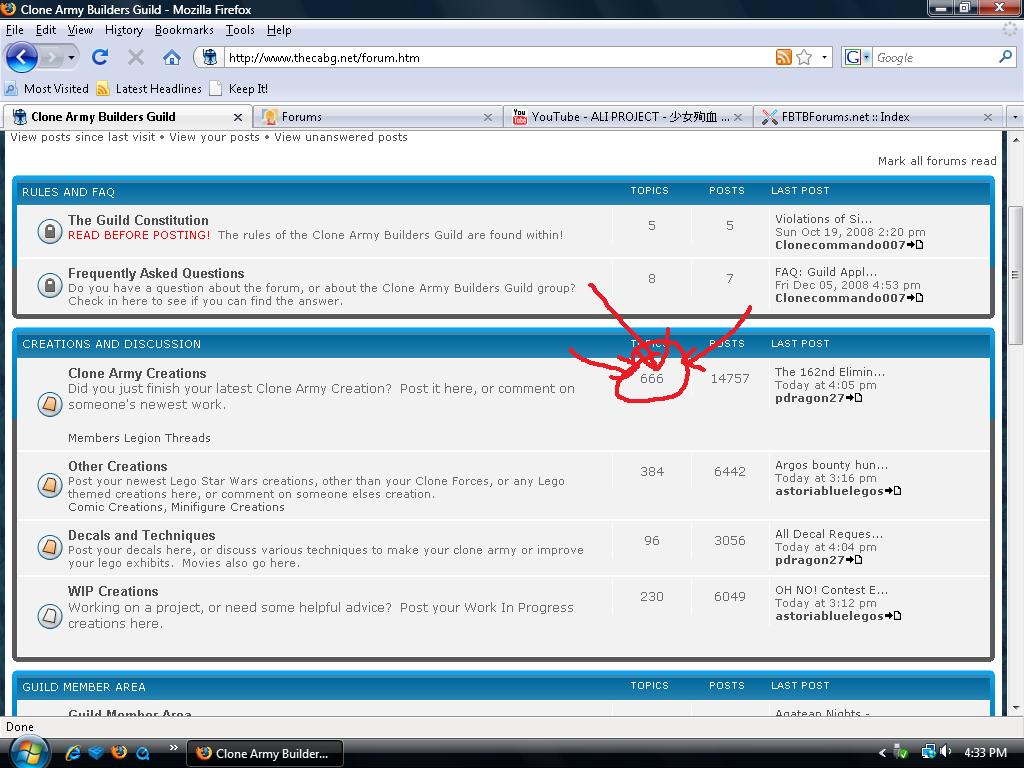Open the volume speaker tray icon

pyautogui.click(x=946, y=752)
